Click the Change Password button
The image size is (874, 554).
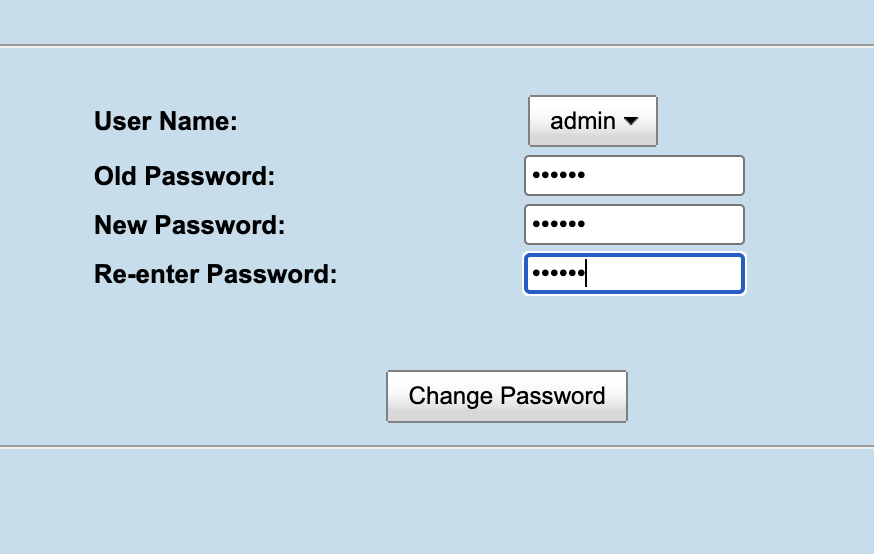point(507,396)
